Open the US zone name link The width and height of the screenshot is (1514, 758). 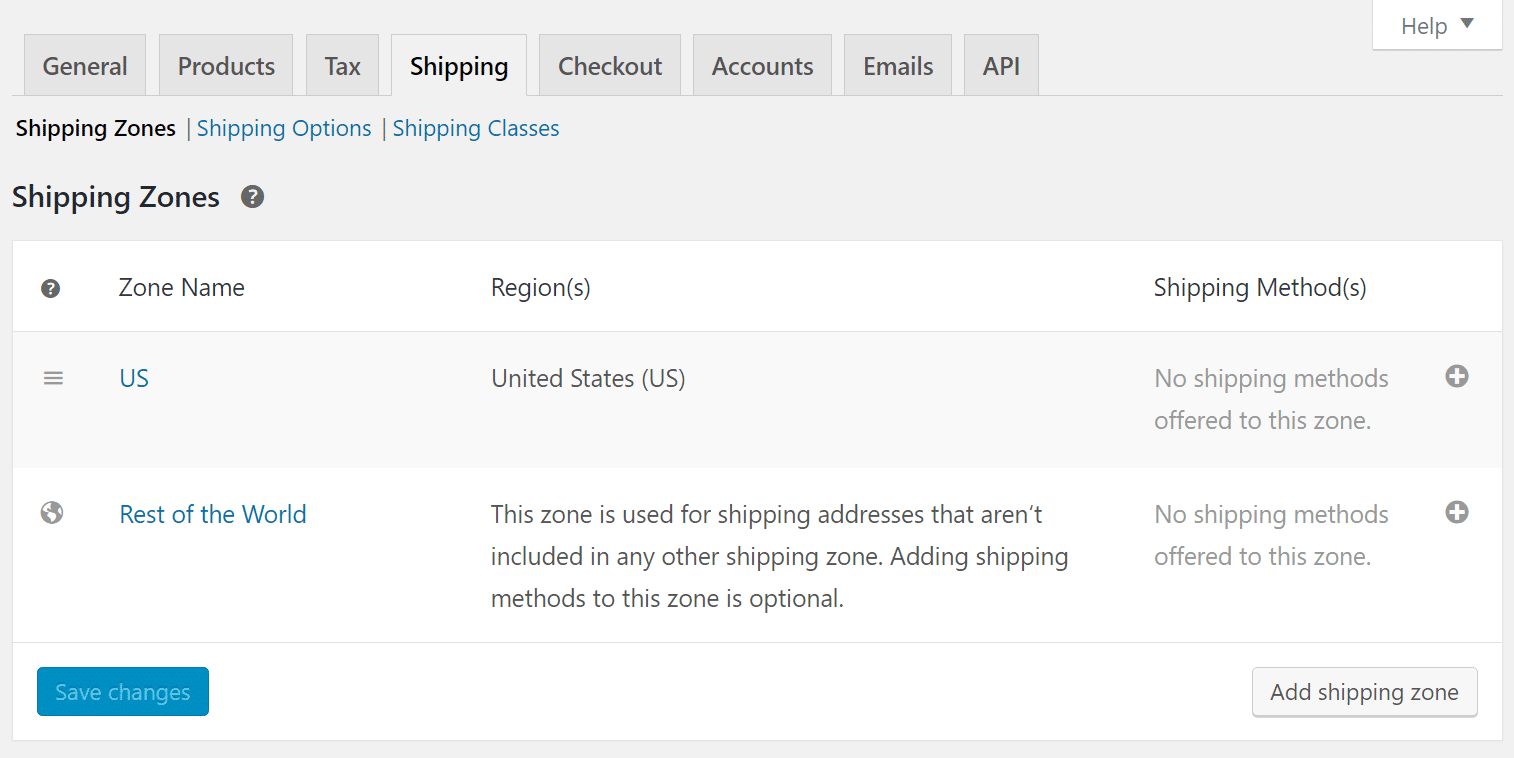134,378
